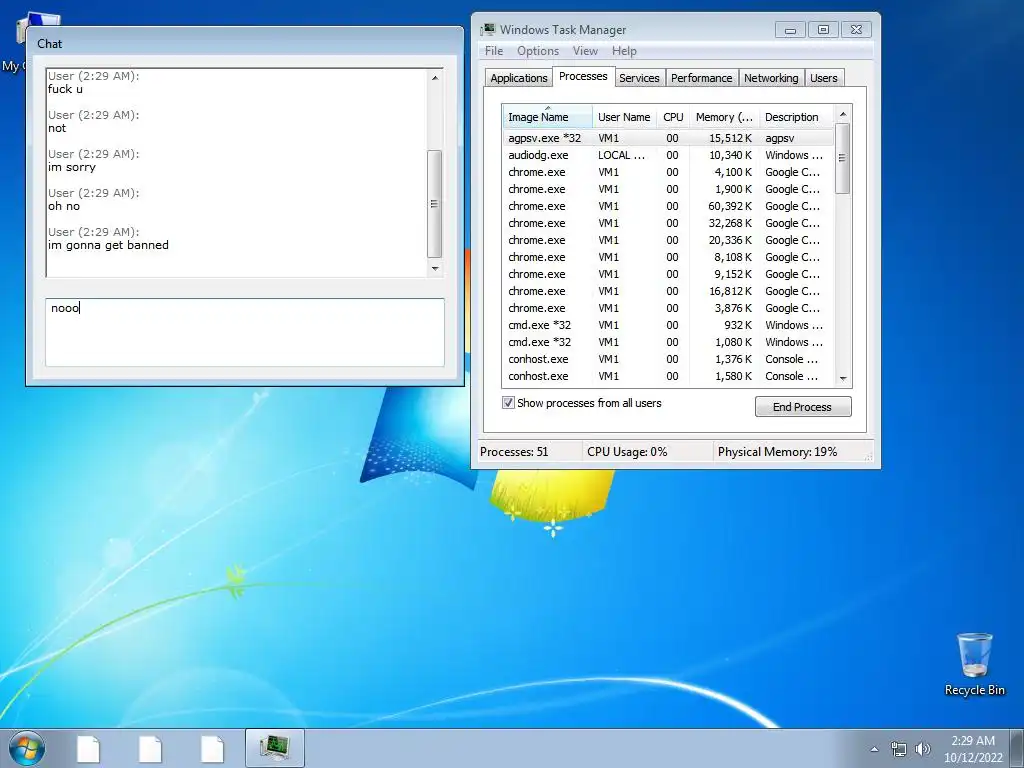
Task: Open the volume speaker tray icon
Action: 923,749
